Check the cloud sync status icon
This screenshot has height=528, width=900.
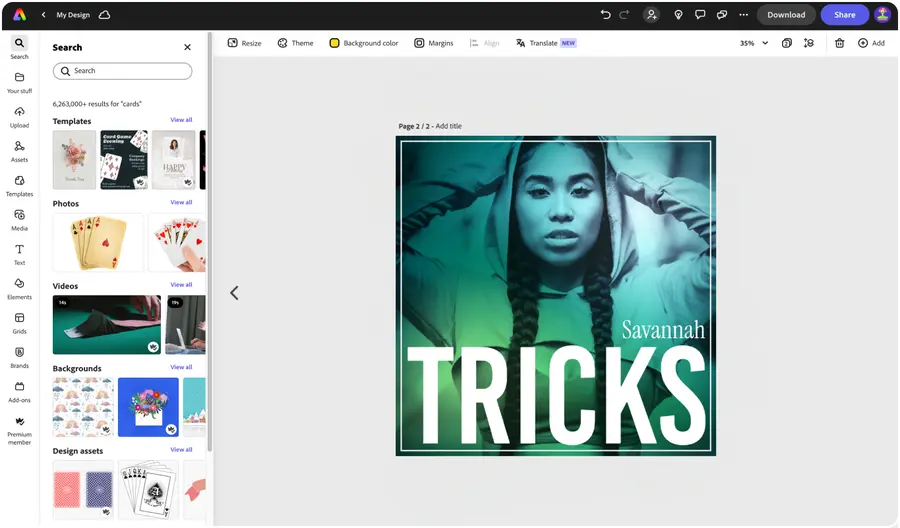(104, 15)
